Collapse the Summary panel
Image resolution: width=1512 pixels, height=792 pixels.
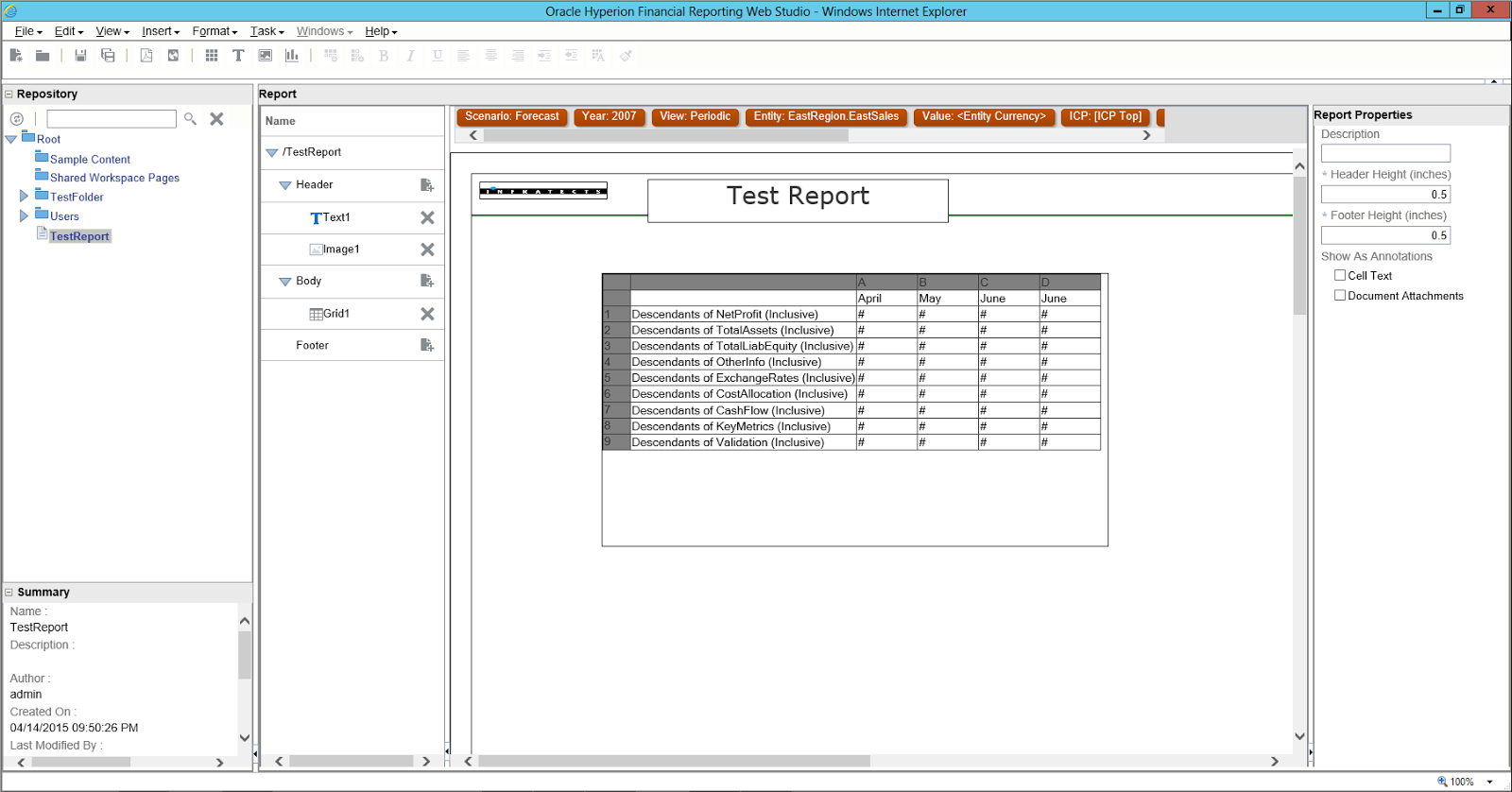click(x=9, y=593)
